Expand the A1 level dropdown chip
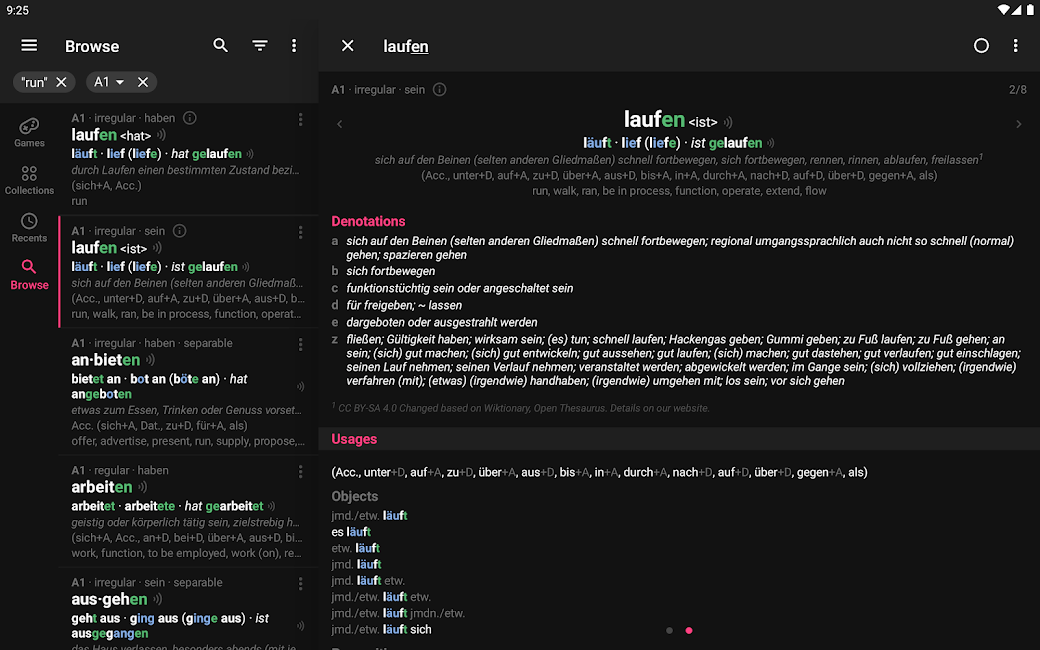The width and height of the screenshot is (1040, 650). coord(120,82)
